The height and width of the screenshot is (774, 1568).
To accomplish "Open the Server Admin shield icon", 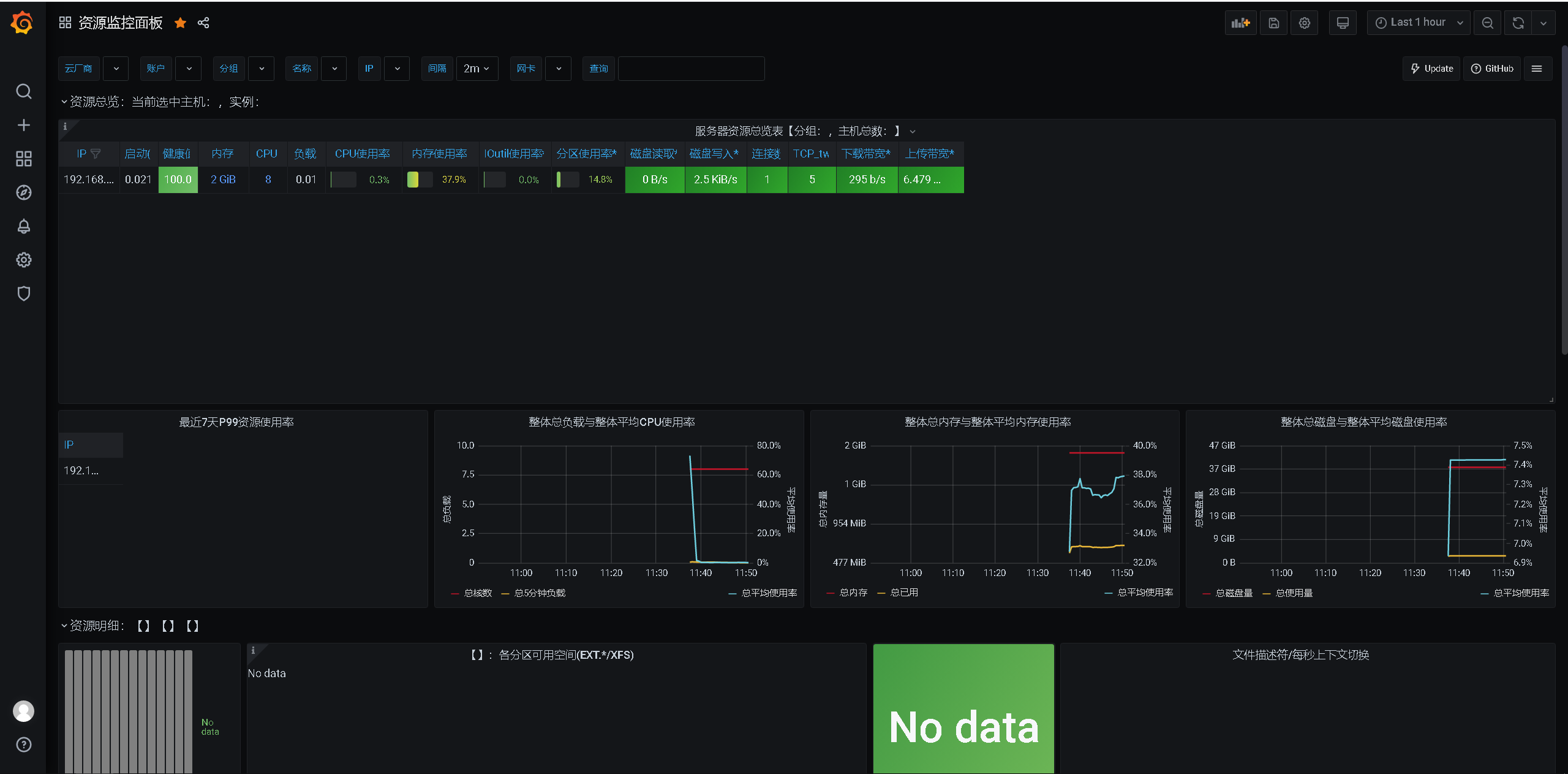I will [x=23, y=294].
